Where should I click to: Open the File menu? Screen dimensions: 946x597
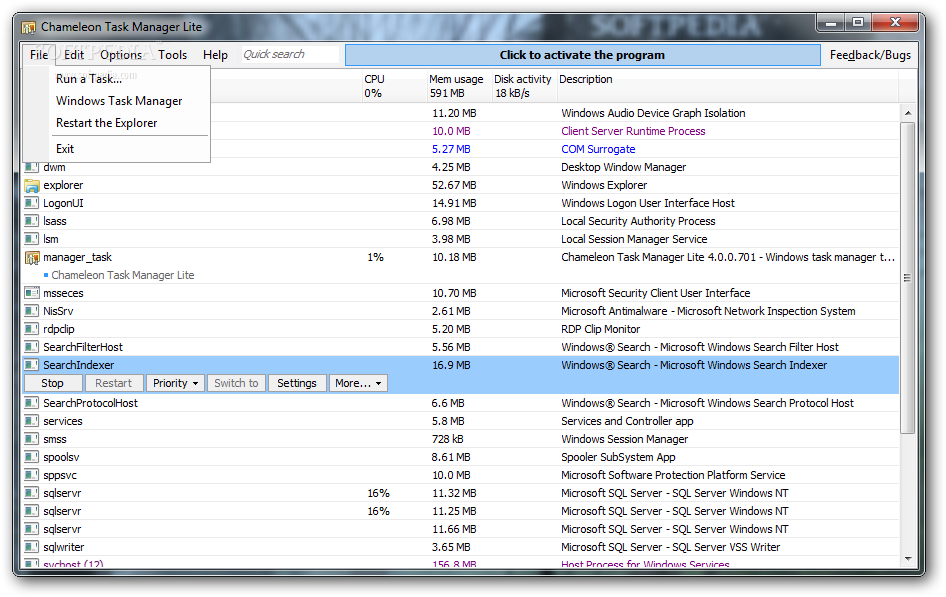tap(39, 55)
